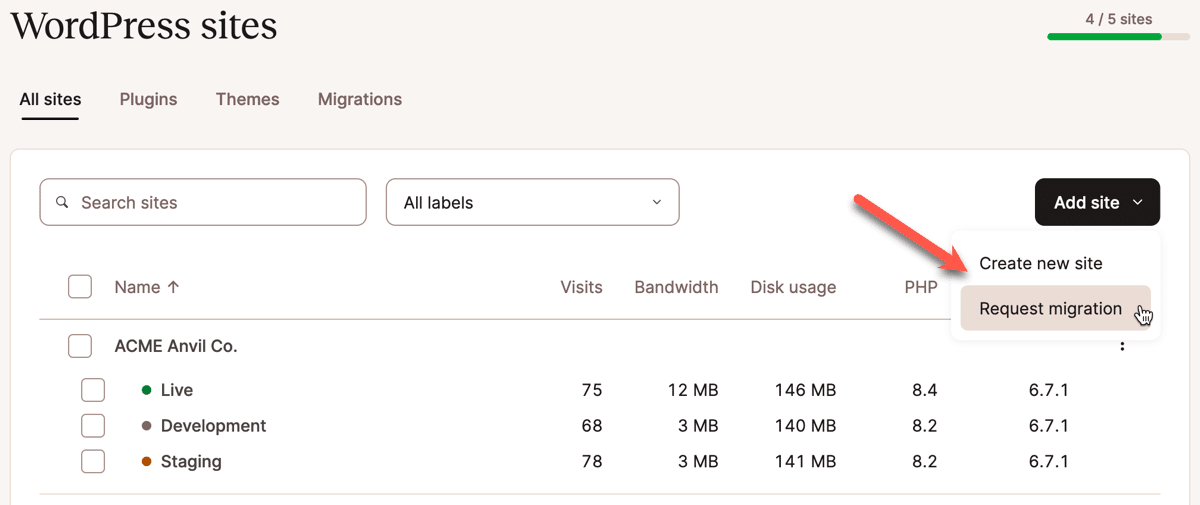Click the 4 / 5 sites usage bar
1200x505 pixels.
(x=1118, y=37)
